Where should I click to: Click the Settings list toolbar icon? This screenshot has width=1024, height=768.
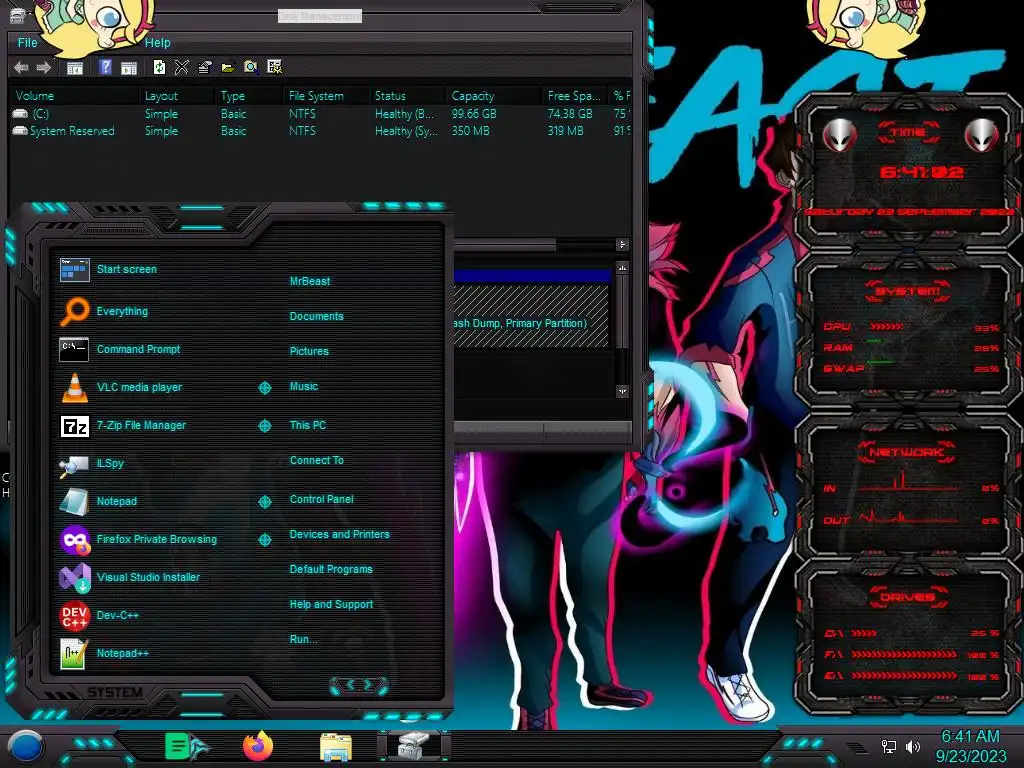tap(274, 67)
